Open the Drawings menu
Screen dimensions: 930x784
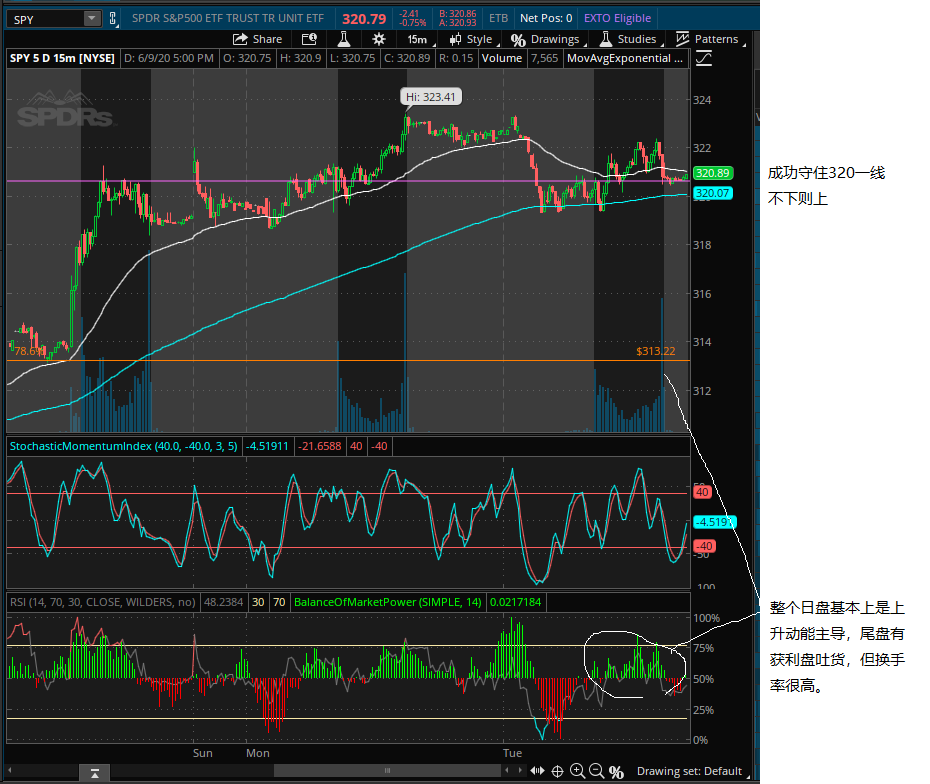[548, 39]
